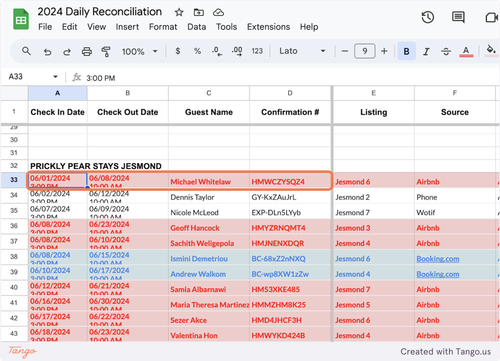
Task: Start a video meeting with camera icon
Action: (491, 17)
